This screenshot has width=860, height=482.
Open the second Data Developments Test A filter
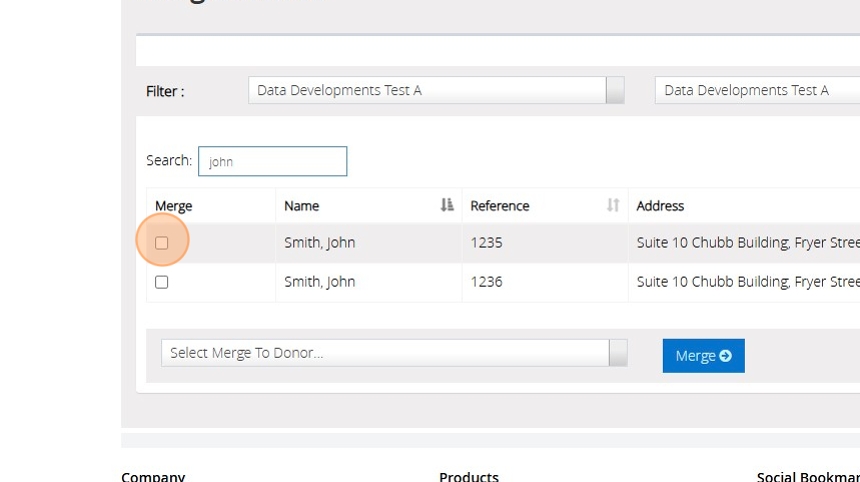[757, 90]
